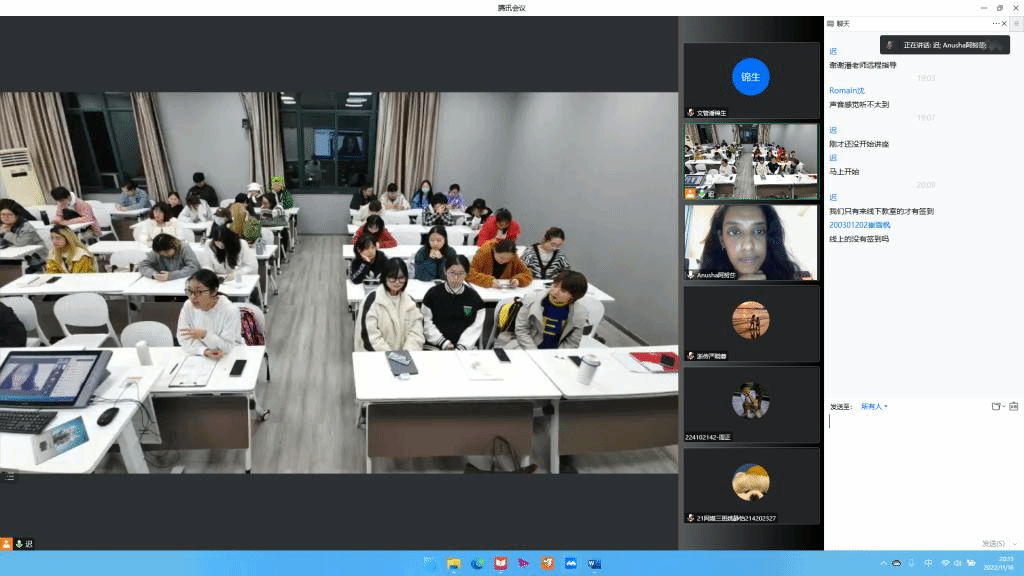Viewport: 1024px width, 576px height.
Task: Select the blue 锦生 avatar participant tile
Action: (751, 78)
